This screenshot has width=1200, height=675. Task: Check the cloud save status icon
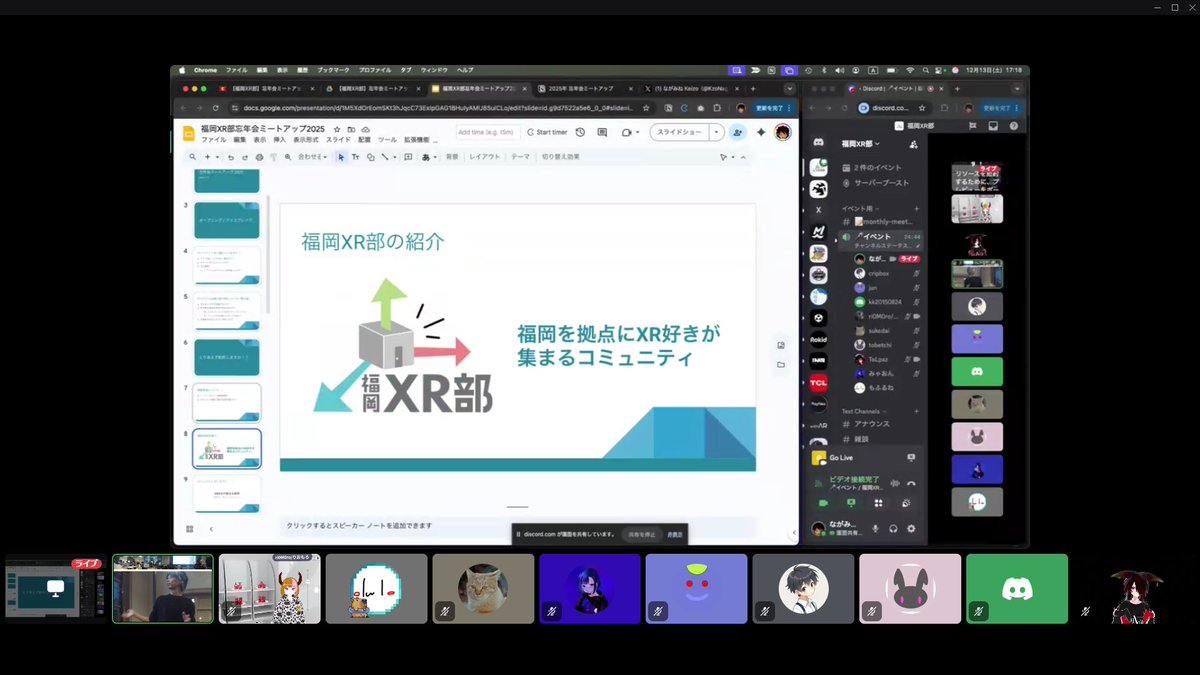point(366,129)
